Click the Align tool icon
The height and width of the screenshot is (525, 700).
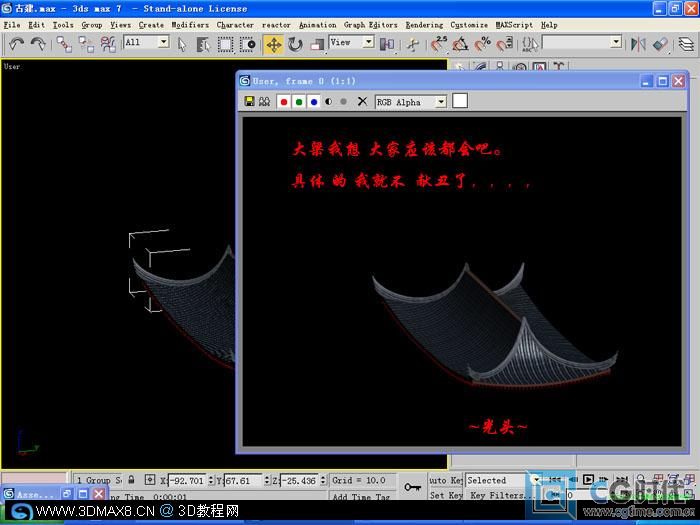pos(660,44)
